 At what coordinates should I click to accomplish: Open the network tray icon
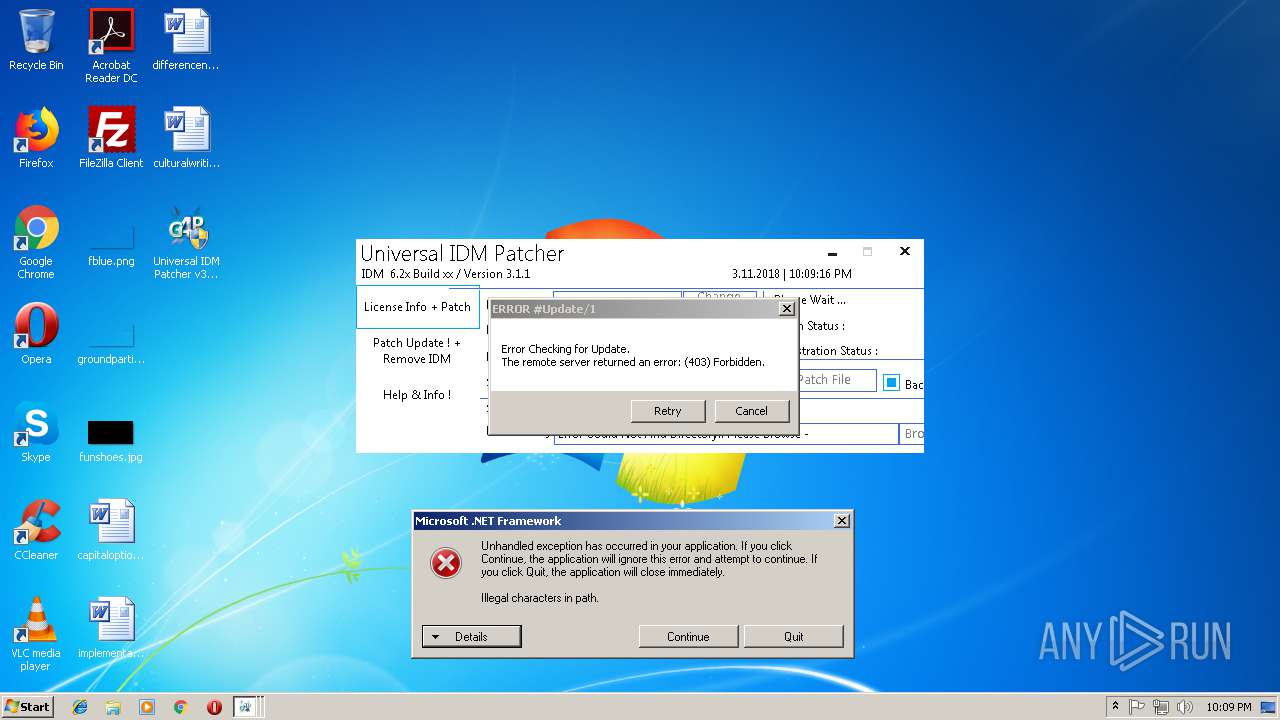click(x=1161, y=707)
